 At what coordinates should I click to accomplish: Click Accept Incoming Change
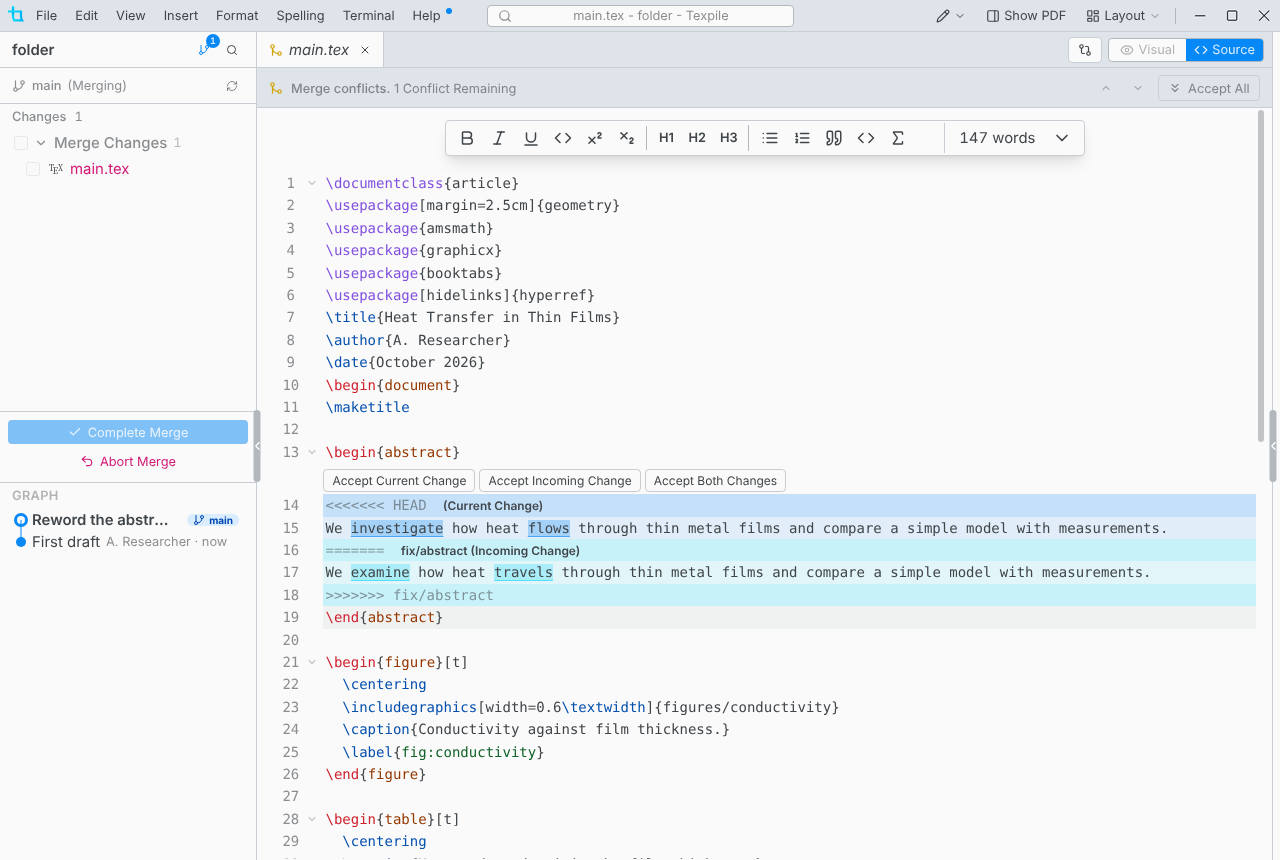pyautogui.click(x=560, y=481)
